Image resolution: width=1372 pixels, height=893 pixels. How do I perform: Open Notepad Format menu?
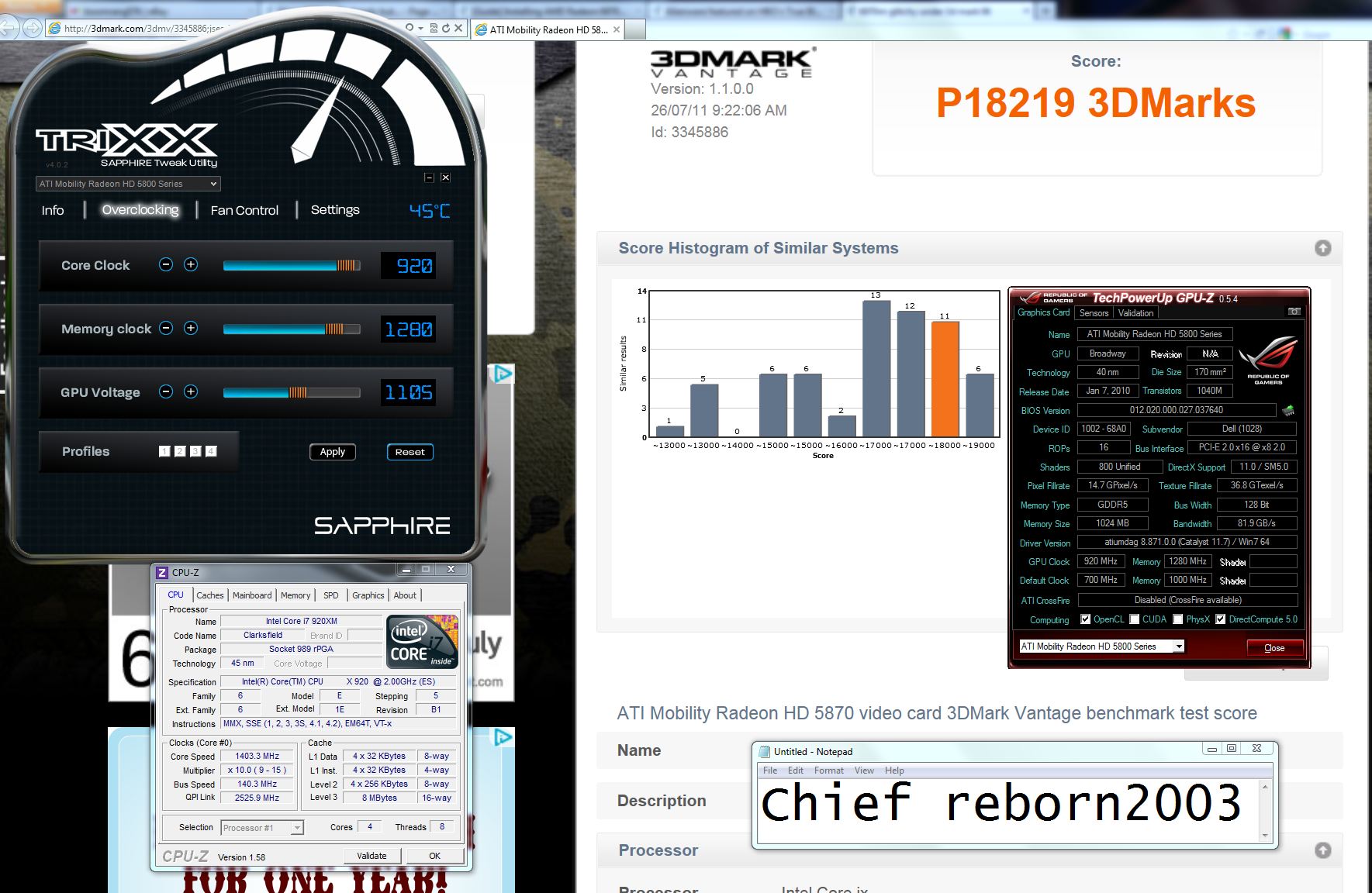coord(829,771)
